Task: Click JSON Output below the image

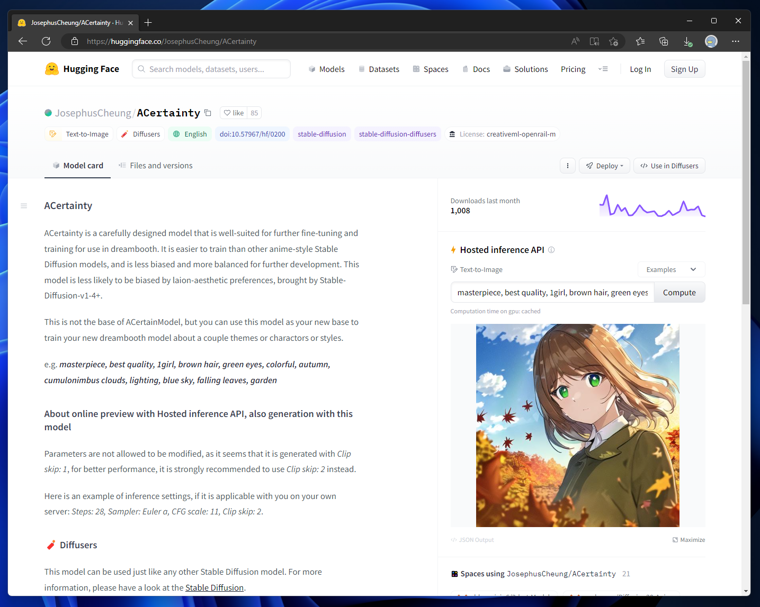Action: [472, 540]
